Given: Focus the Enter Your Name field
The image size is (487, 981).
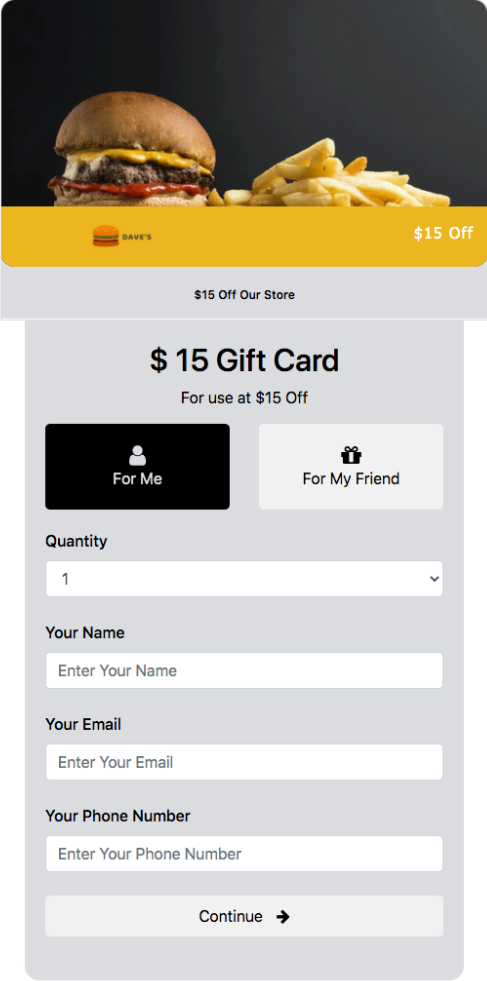Looking at the screenshot, I should (244, 671).
